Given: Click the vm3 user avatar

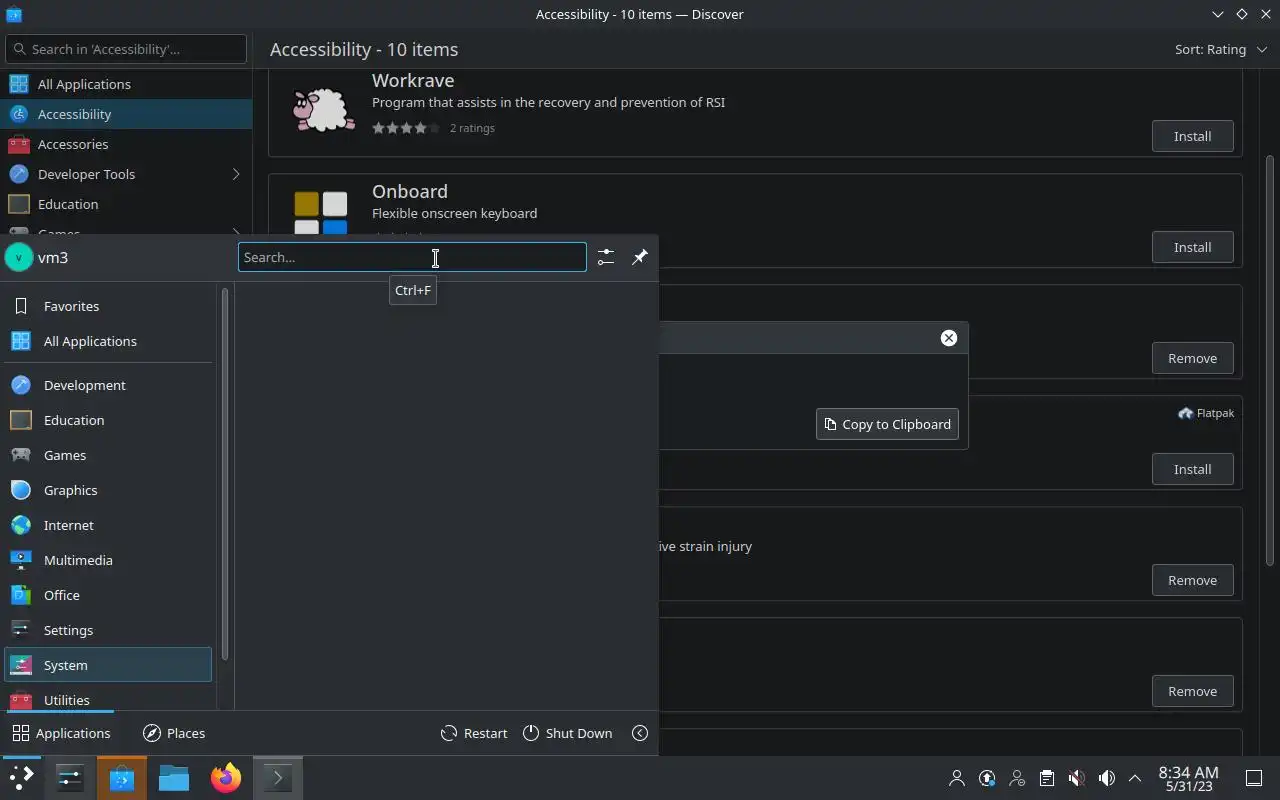Looking at the screenshot, I should [19, 257].
